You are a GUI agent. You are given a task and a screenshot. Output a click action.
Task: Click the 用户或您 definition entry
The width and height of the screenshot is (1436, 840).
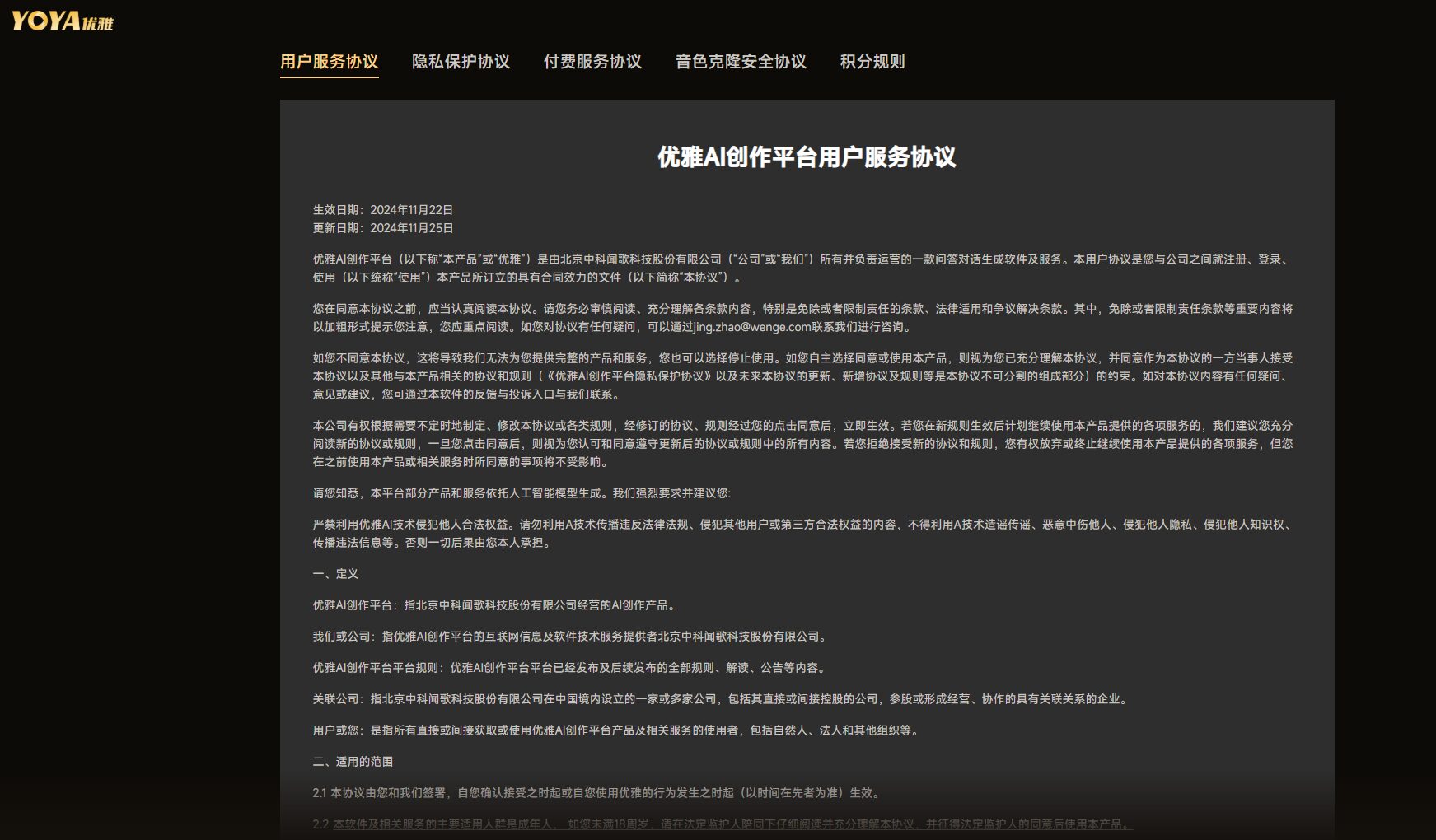click(615, 730)
